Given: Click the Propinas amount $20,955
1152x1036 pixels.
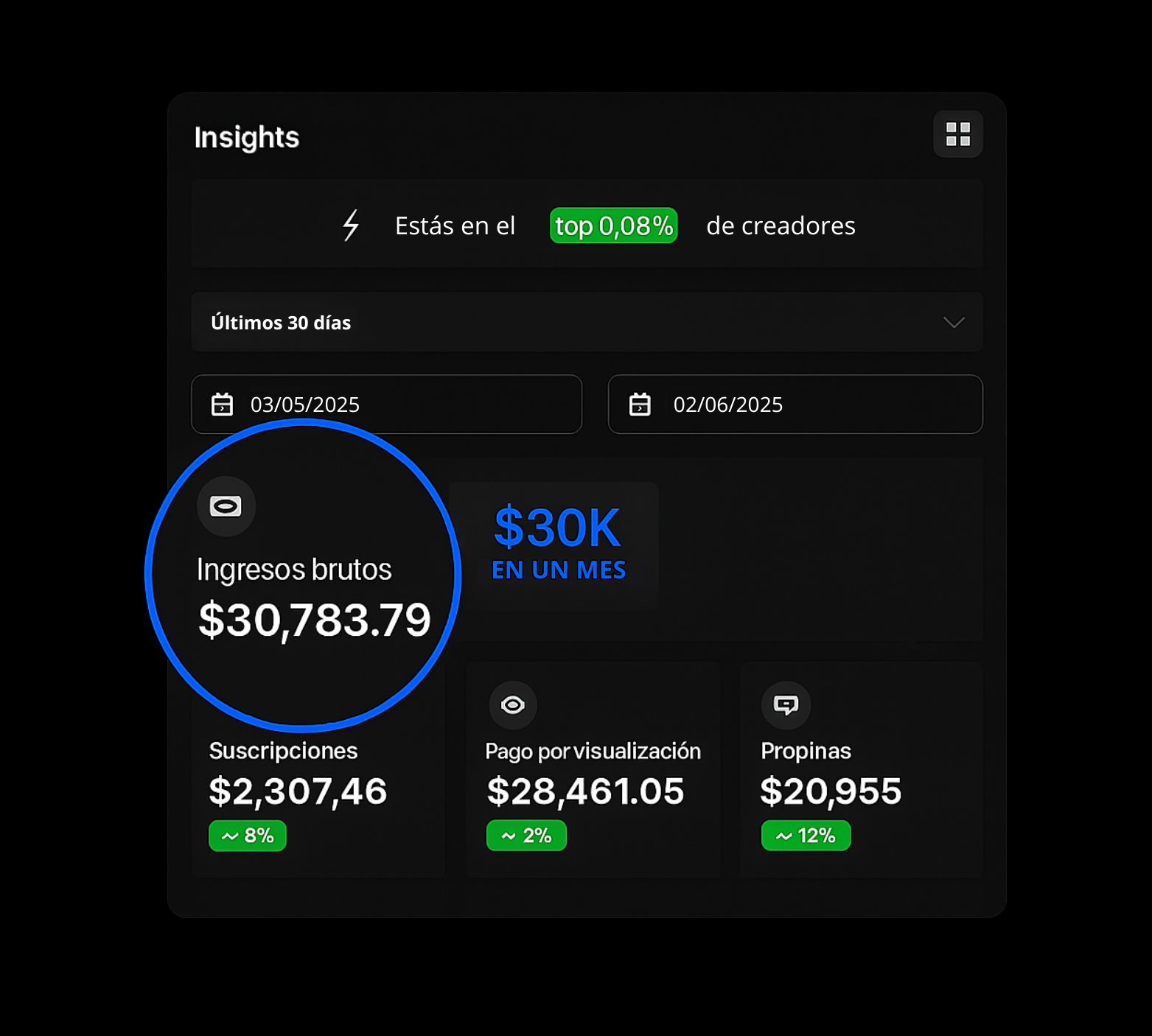Looking at the screenshot, I should coord(831,791).
